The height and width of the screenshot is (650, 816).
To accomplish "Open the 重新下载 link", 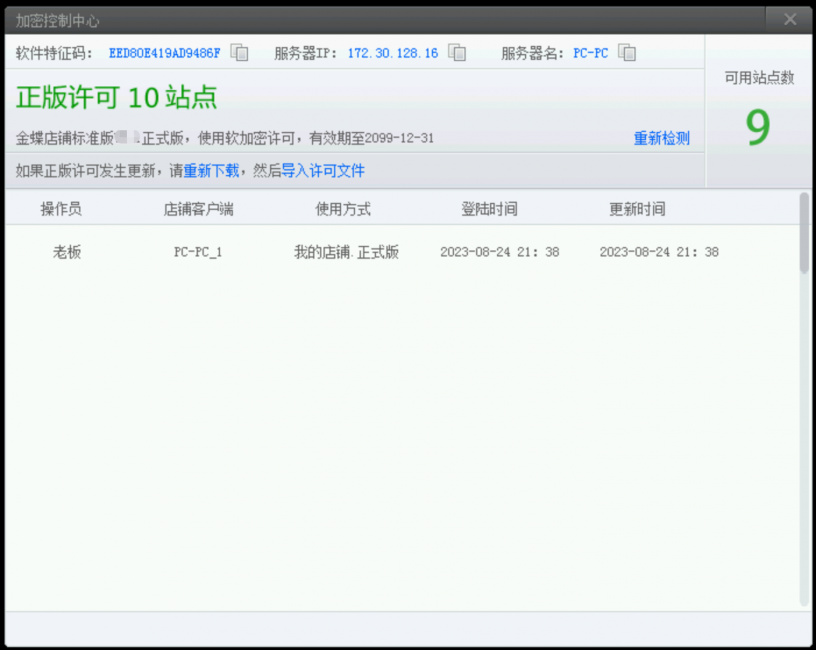I will click(211, 171).
